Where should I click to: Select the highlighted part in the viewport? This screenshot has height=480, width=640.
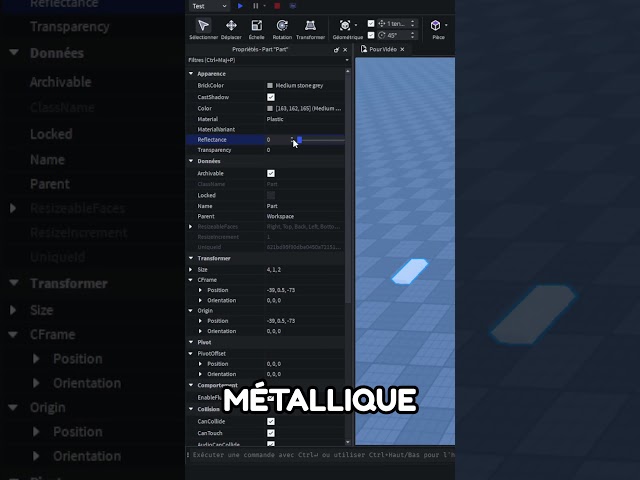point(409,271)
